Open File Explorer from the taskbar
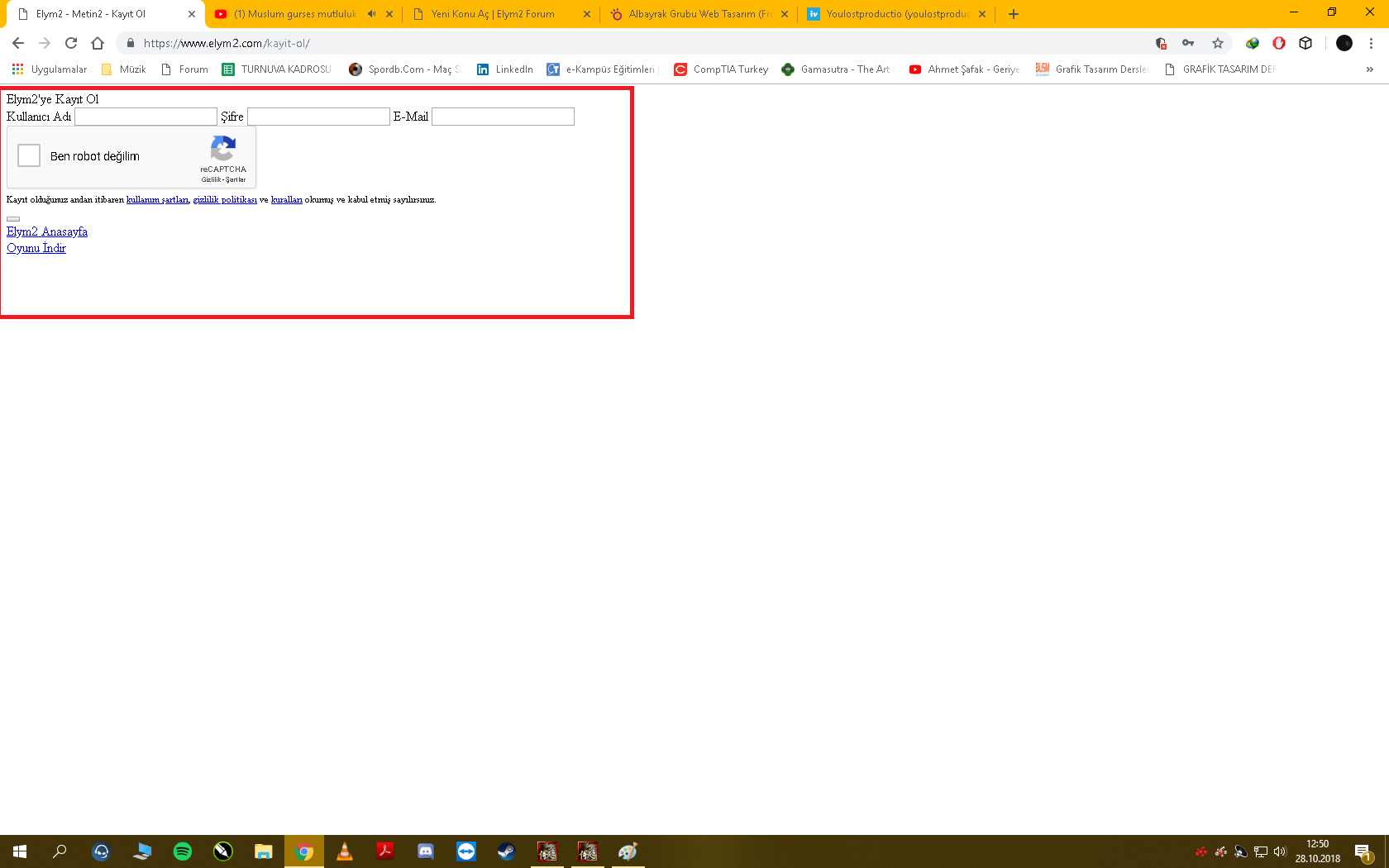Screen dimensions: 1389x868 264,851
